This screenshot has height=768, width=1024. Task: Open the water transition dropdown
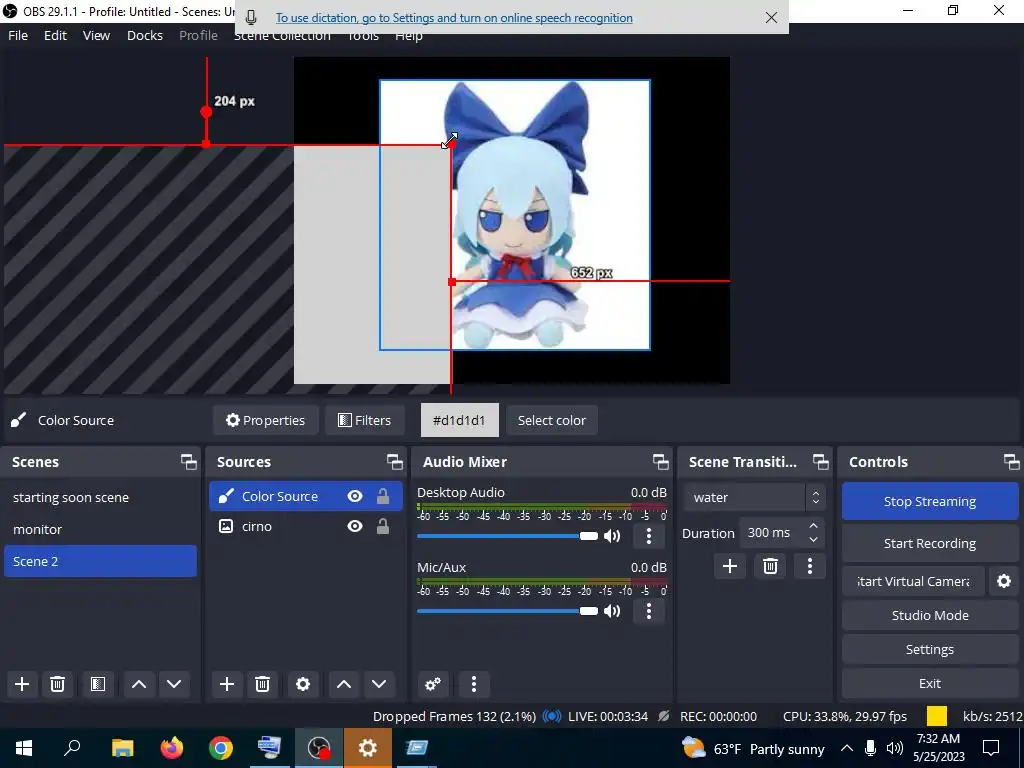(754, 498)
